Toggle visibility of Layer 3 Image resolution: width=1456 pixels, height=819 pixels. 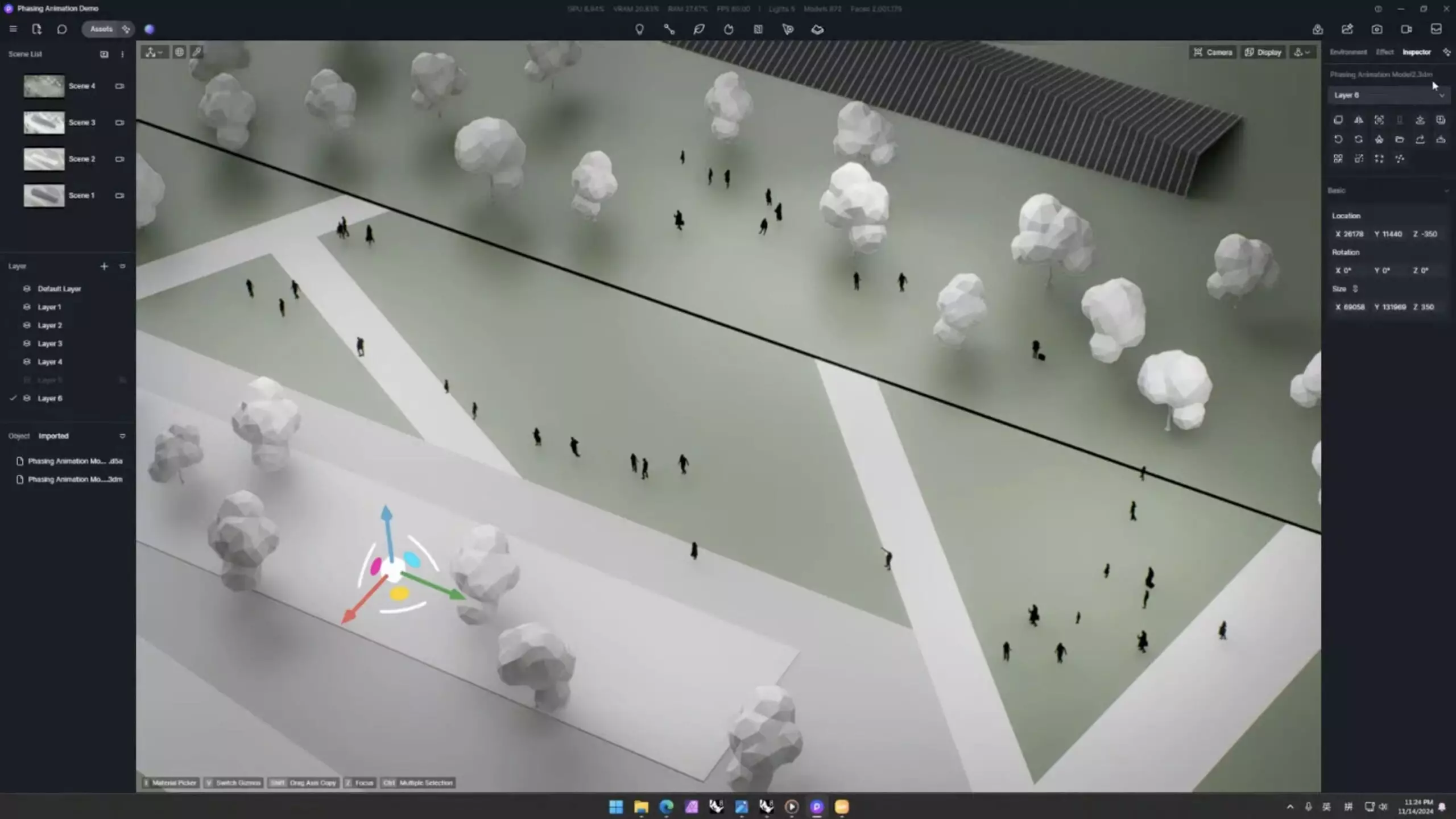[x=27, y=344]
